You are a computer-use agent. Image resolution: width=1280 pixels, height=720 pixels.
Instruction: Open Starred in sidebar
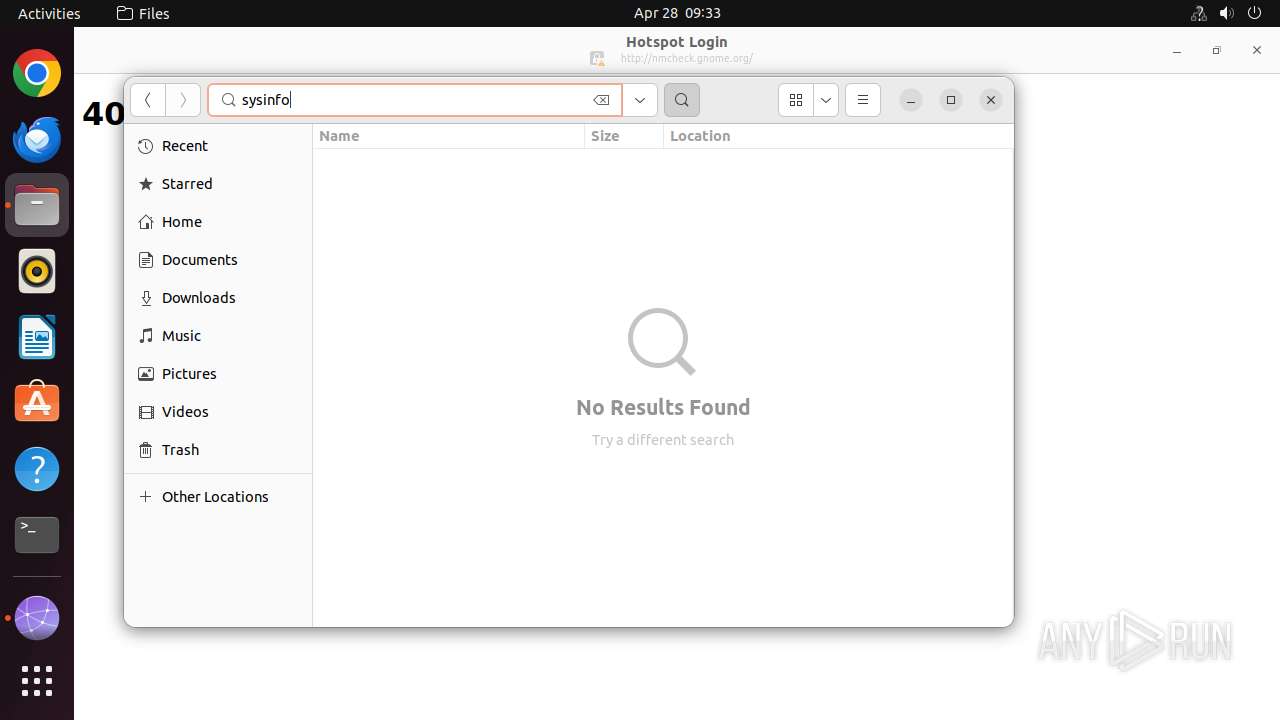(x=218, y=184)
